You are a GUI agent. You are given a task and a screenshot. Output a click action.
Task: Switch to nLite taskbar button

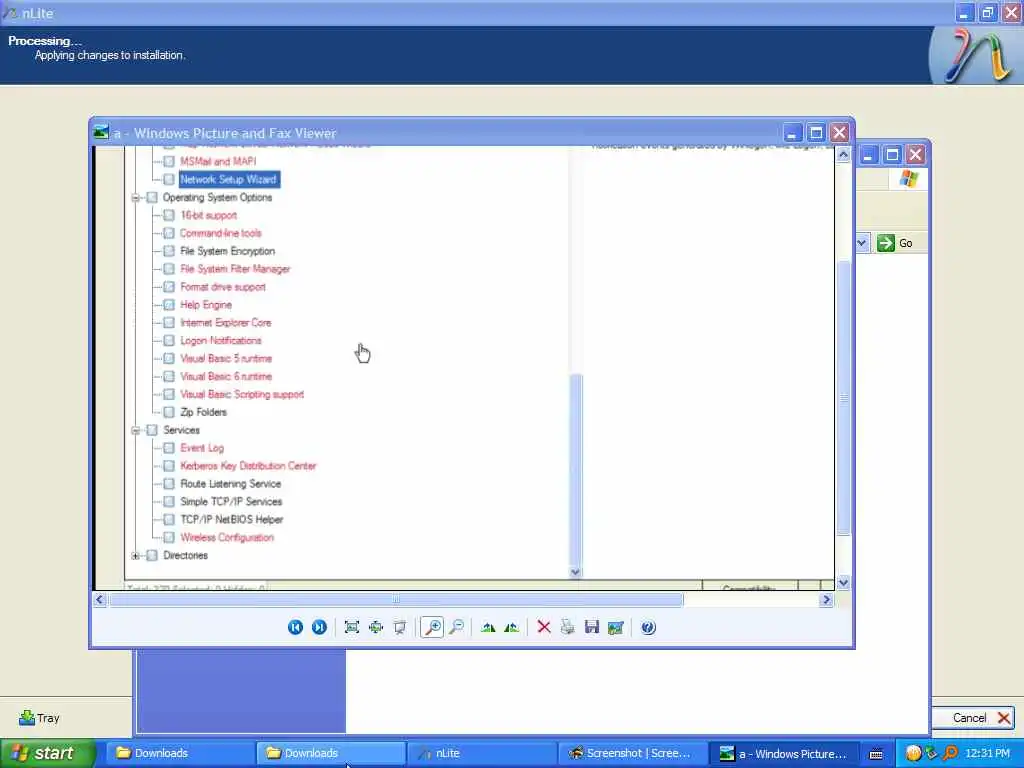(483, 754)
